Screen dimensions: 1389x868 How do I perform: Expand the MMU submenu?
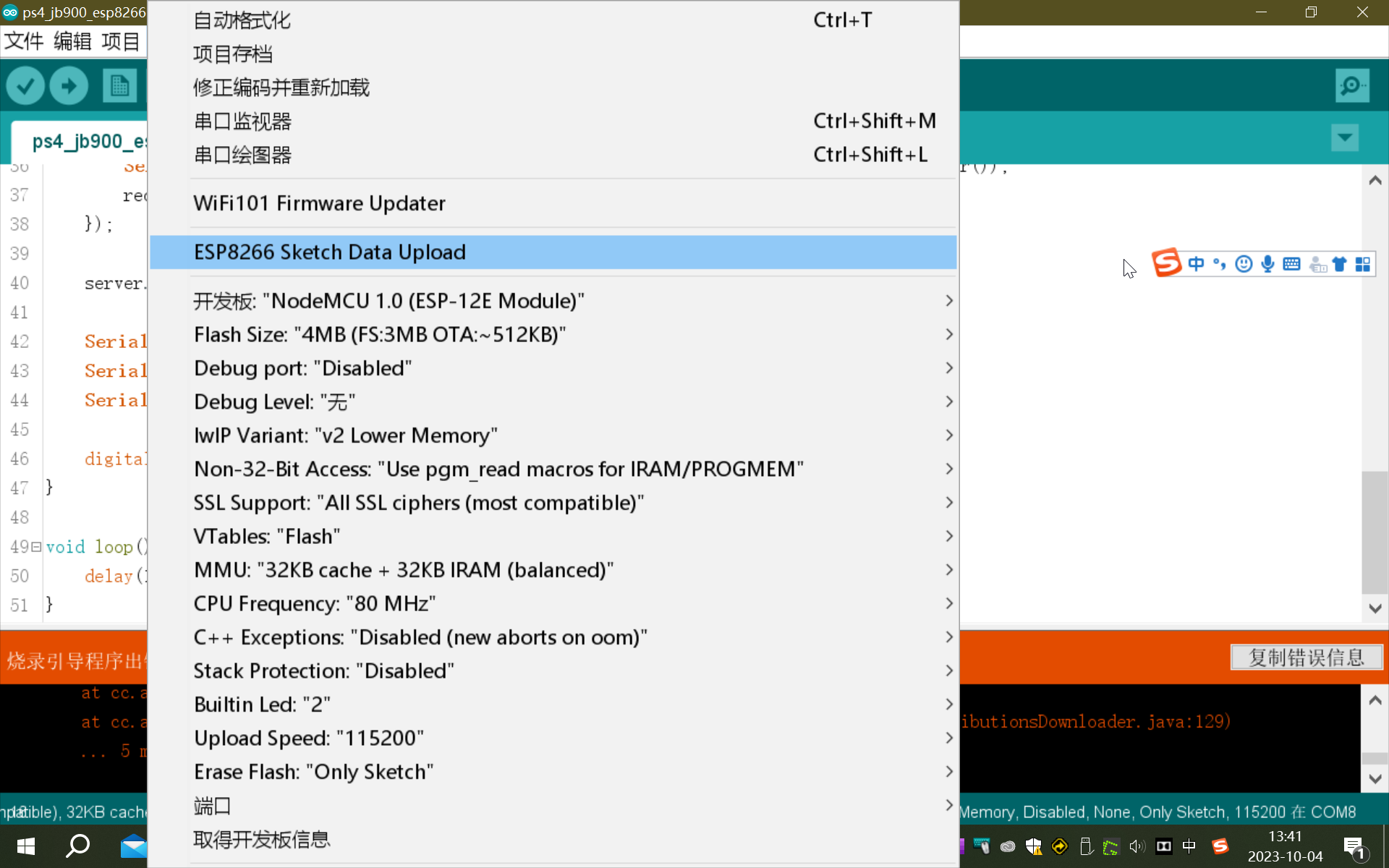click(x=553, y=570)
